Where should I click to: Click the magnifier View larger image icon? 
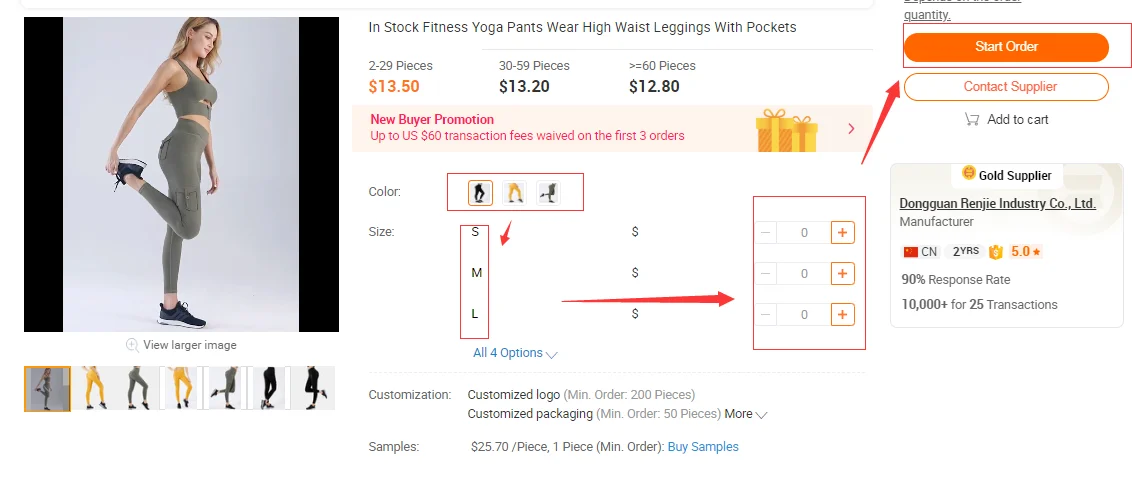tap(131, 345)
